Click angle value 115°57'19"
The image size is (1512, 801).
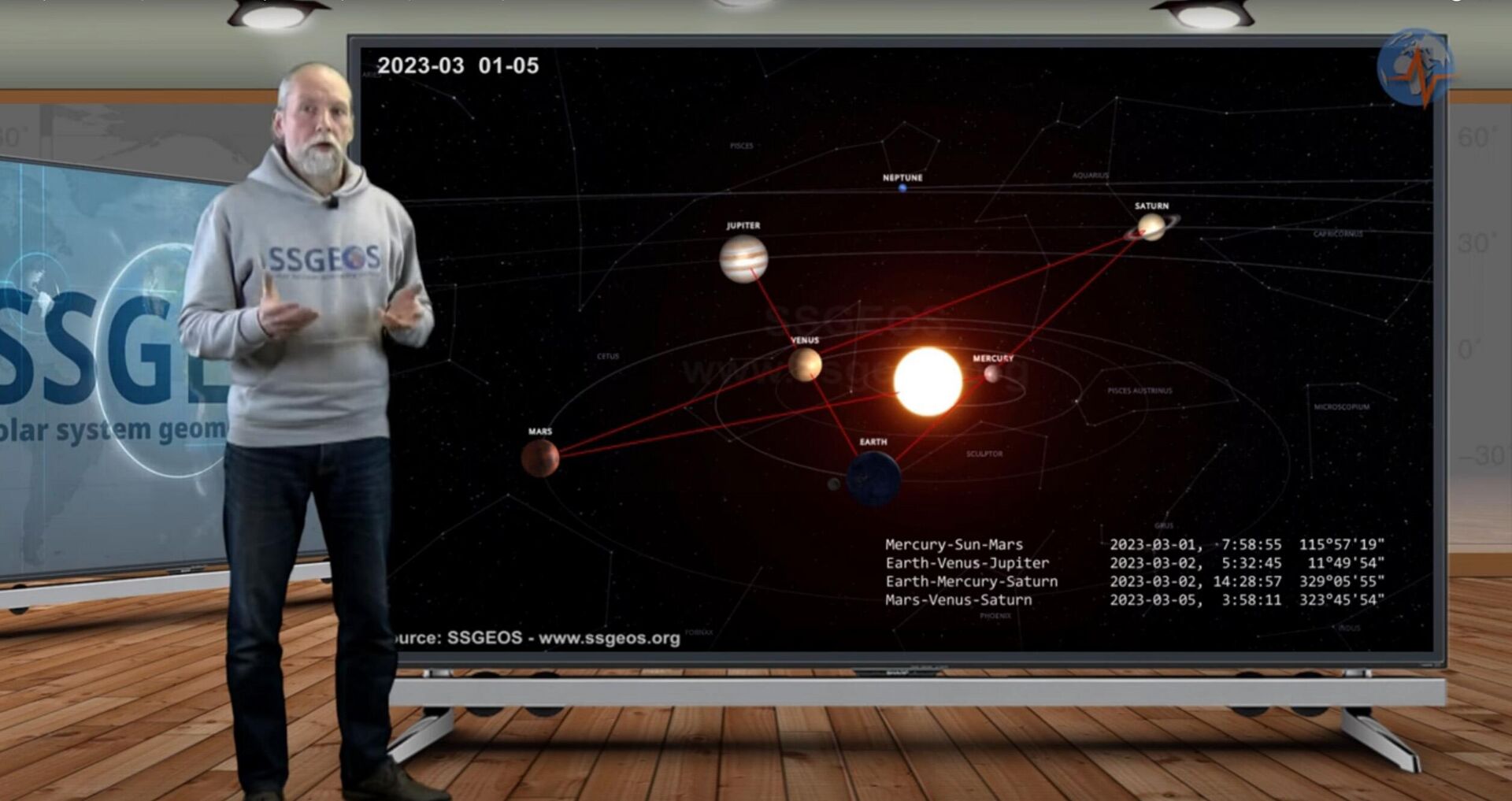(1341, 544)
